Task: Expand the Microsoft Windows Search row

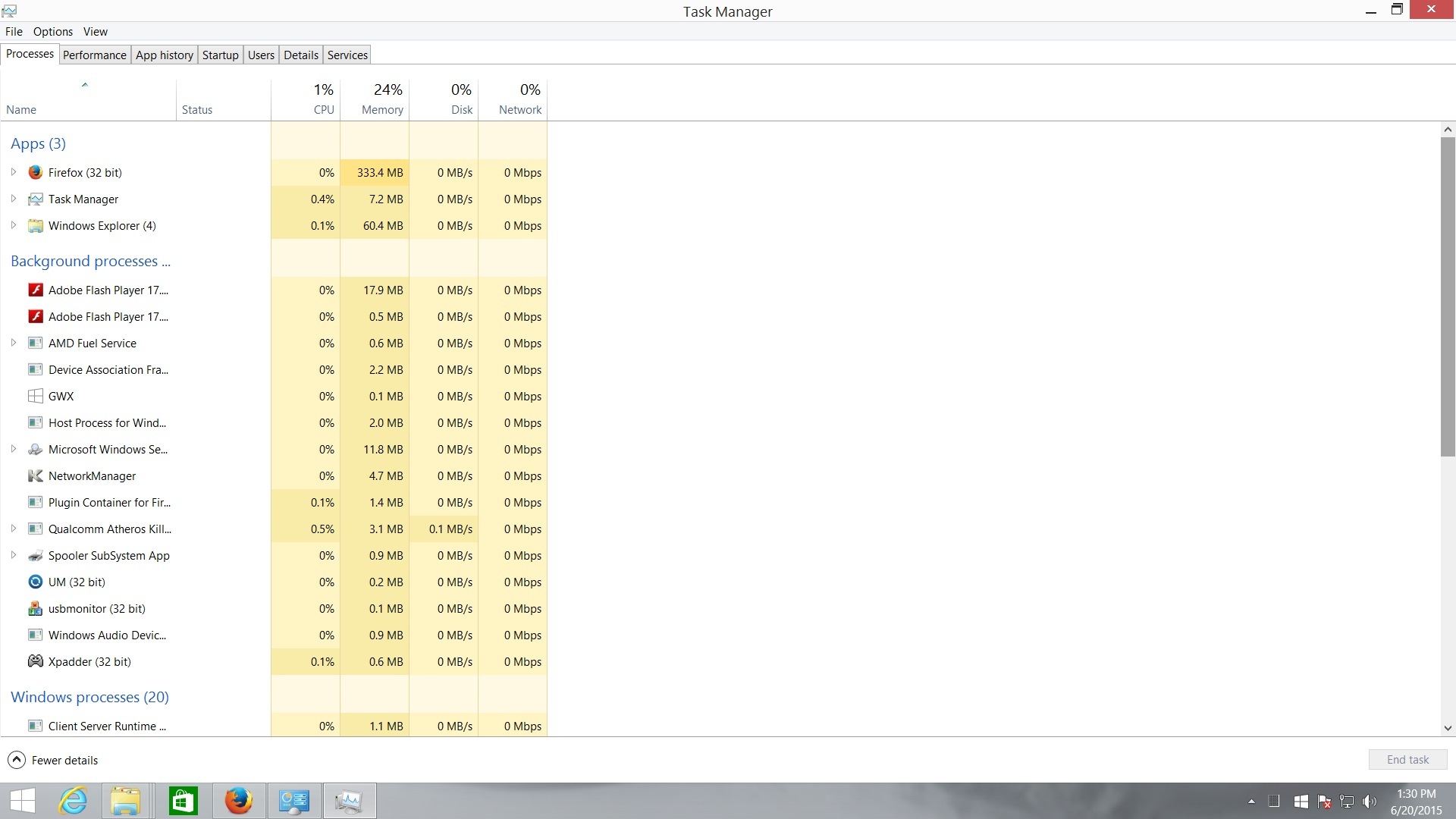Action: coord(13,449)
